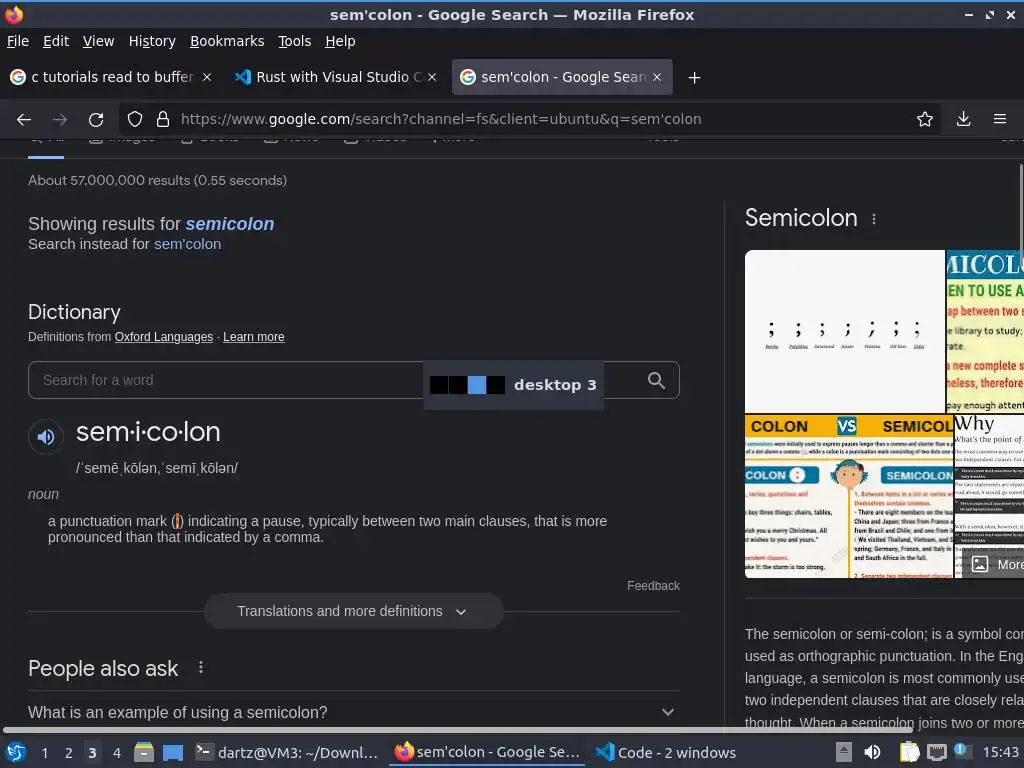1024x768 pixels.
Task: Go back with the browser back arrow
Action: (24, 120)
